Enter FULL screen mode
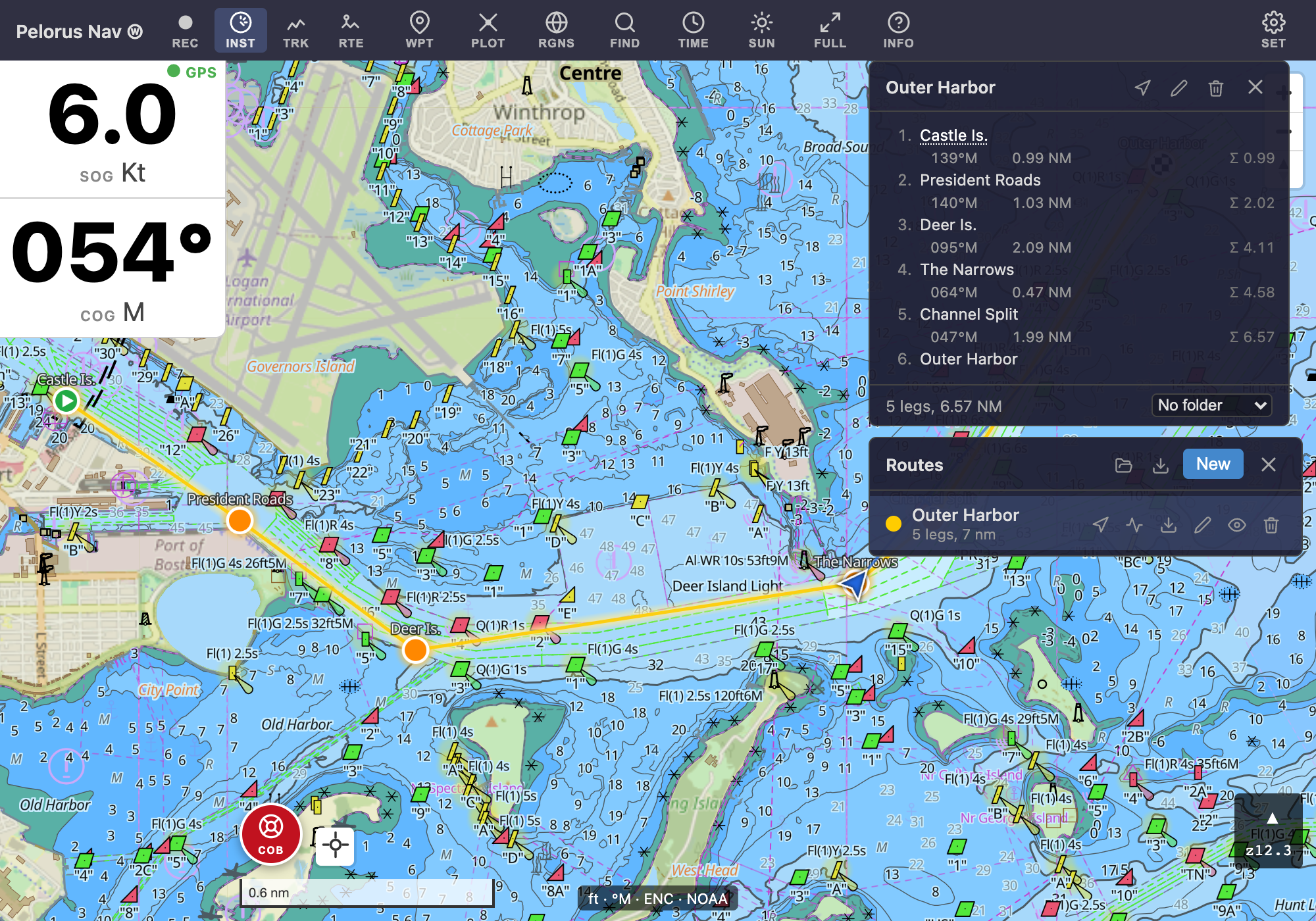The image size is (1316, 921). tap(830, 30)
